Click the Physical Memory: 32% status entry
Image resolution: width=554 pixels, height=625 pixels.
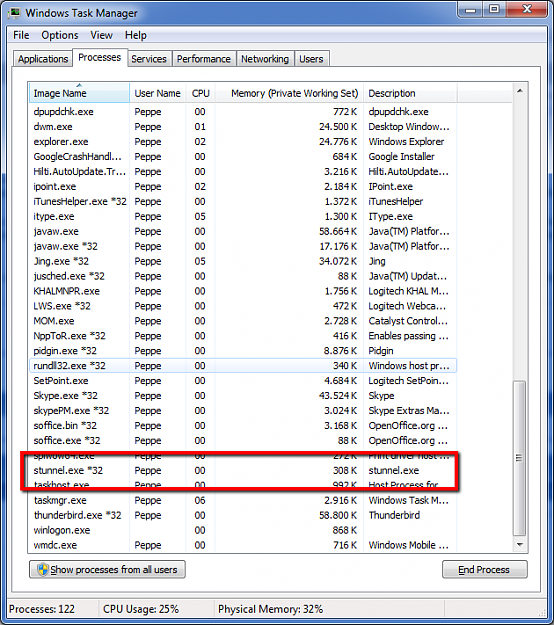tap(270, 609)
